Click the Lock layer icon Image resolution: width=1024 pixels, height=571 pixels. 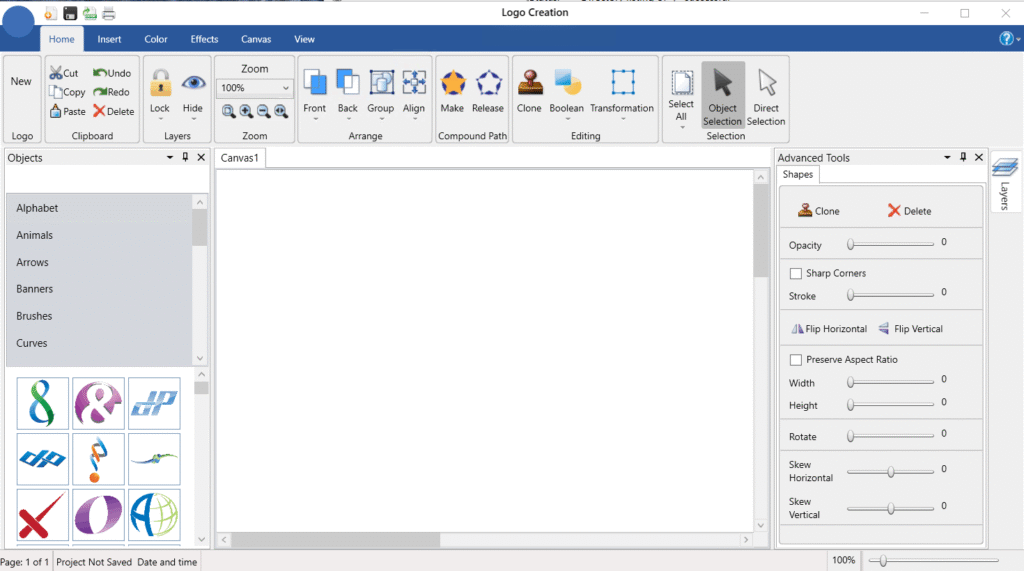click(160, 84)
